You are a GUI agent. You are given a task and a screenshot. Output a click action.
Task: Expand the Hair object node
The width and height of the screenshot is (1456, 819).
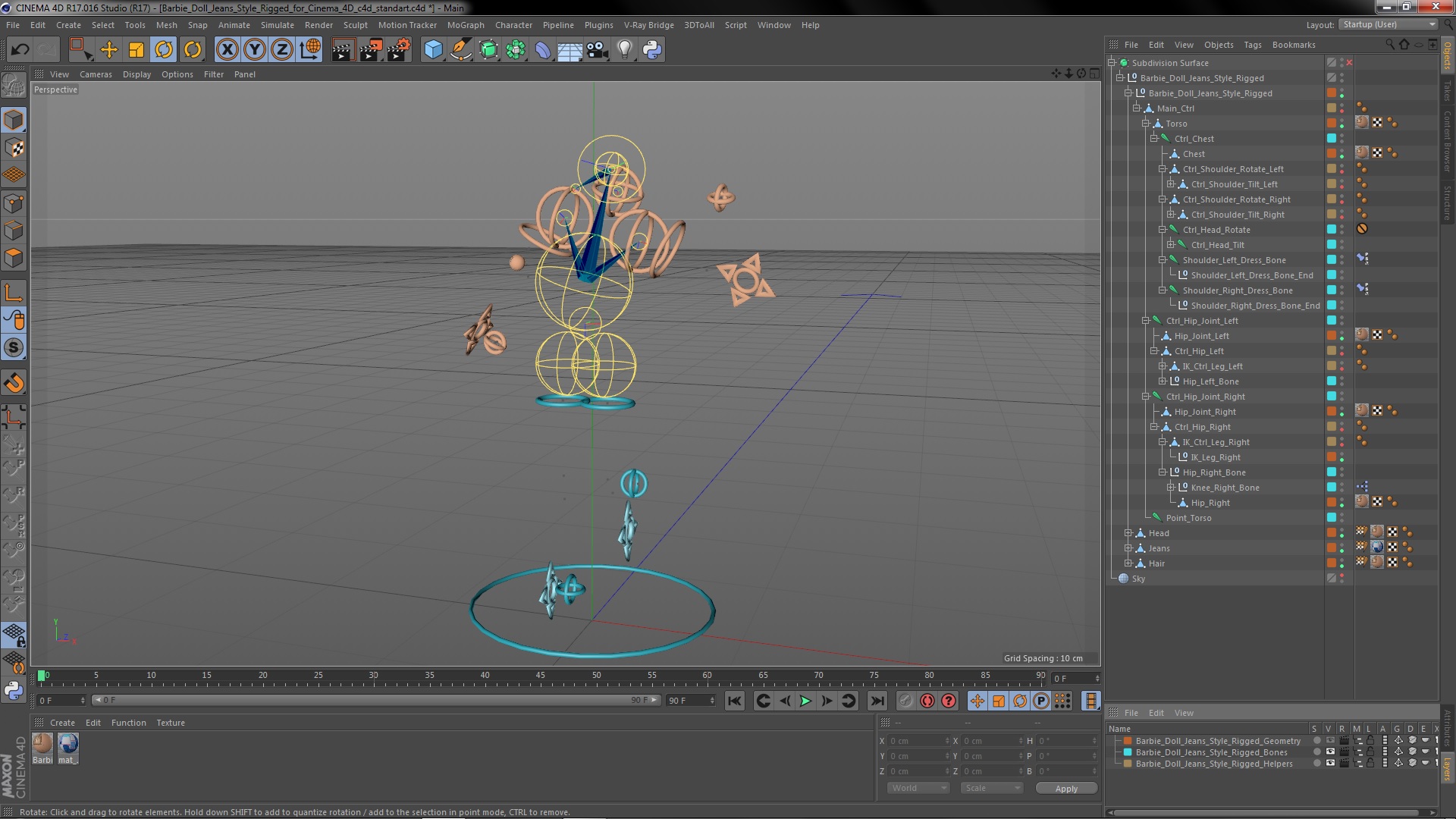(x=1128, y=563)
